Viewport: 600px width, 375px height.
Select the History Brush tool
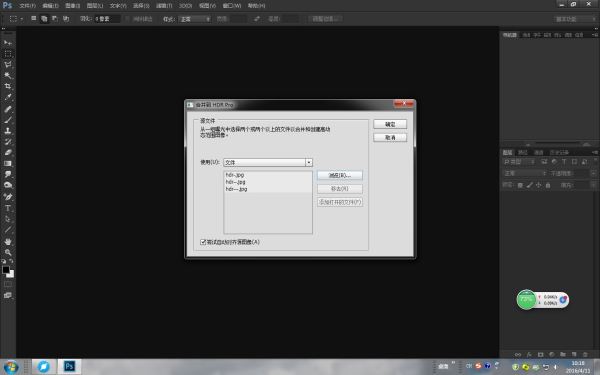(8, 142)
